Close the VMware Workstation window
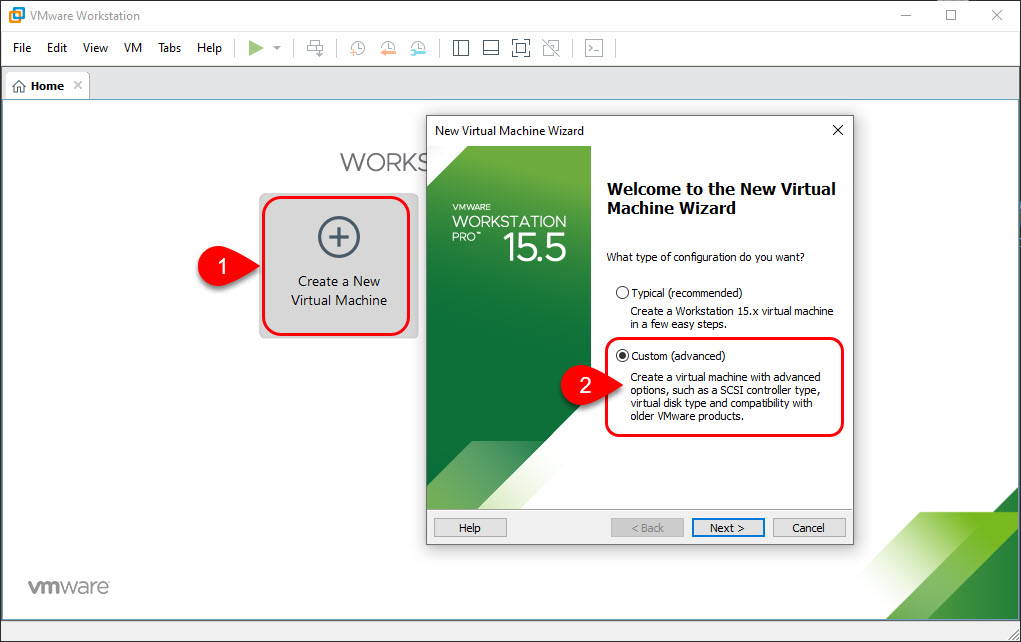This screenshot has width=1021, height=642. [997, 15]
